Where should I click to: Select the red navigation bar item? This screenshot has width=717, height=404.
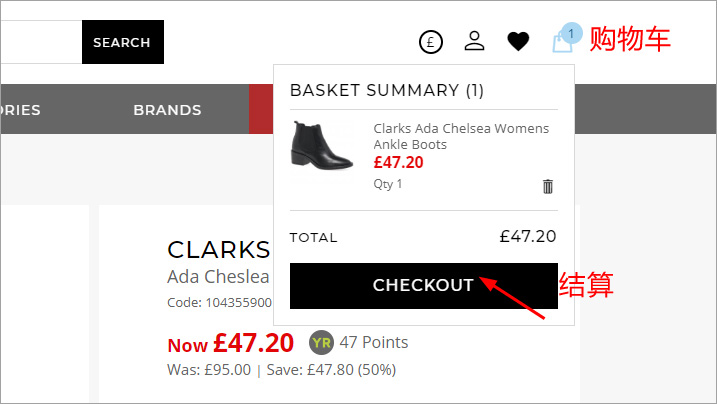[260, 110]
